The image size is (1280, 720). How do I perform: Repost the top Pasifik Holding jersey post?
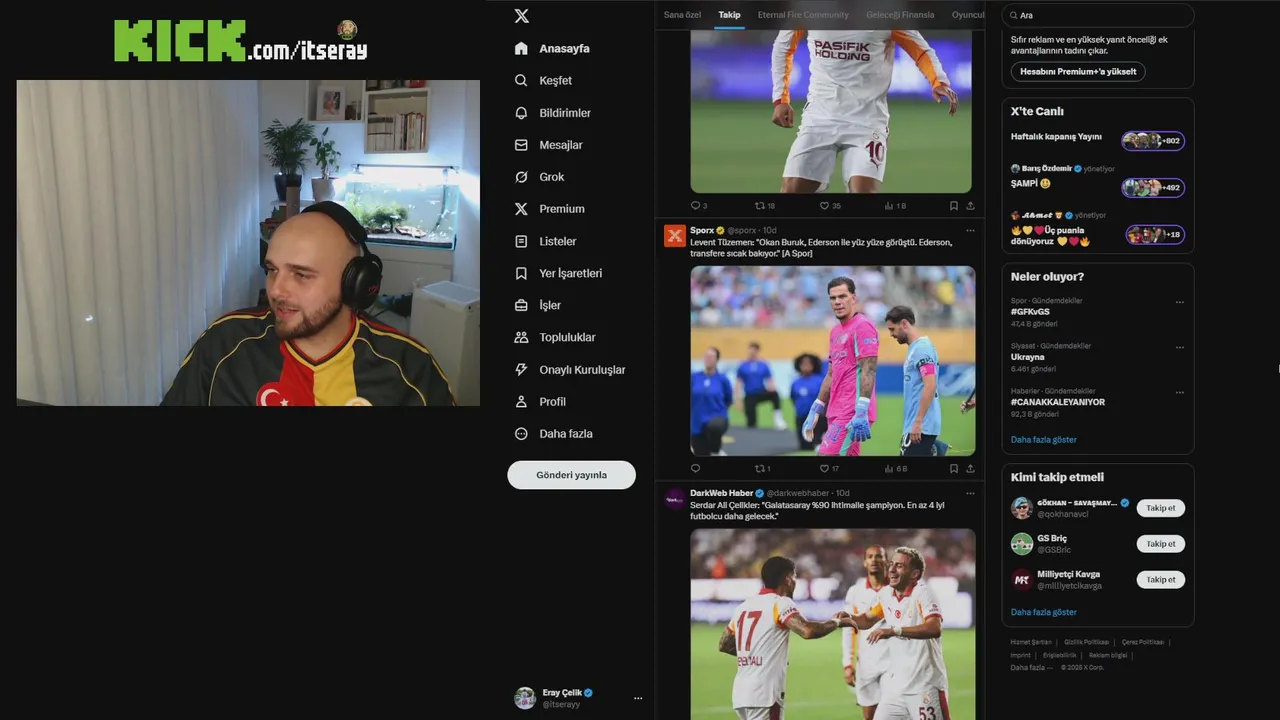[x=765, y=205]
